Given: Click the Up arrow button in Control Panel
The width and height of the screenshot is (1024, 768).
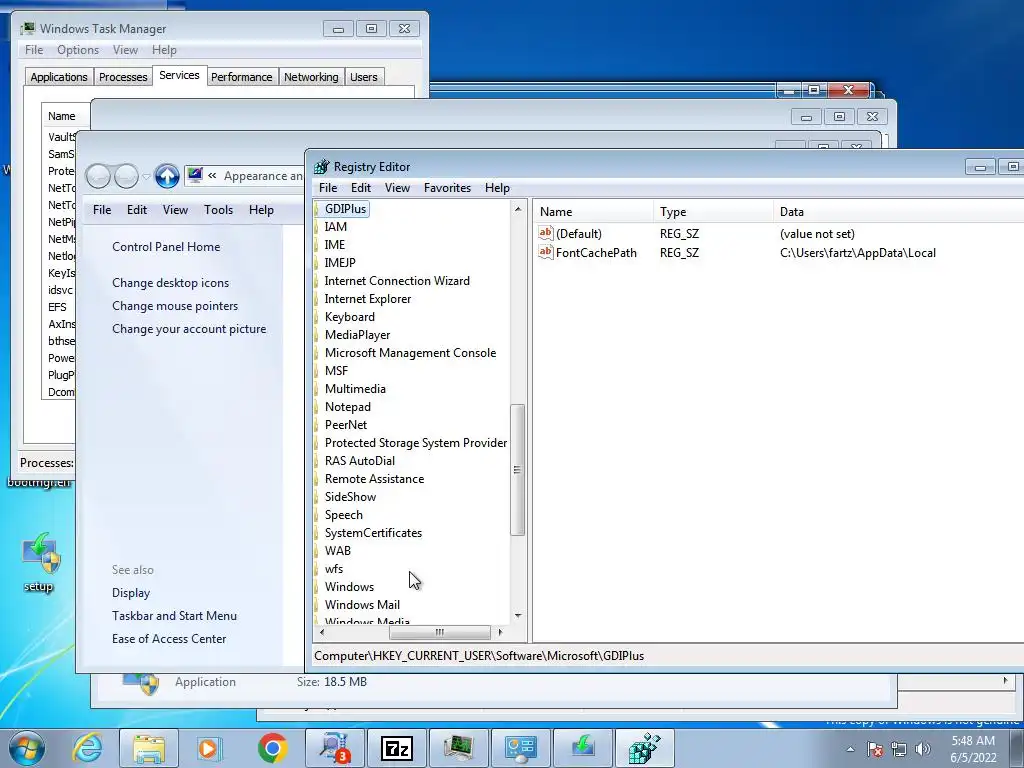Looking at the screenshot, I should click(167, 176).
